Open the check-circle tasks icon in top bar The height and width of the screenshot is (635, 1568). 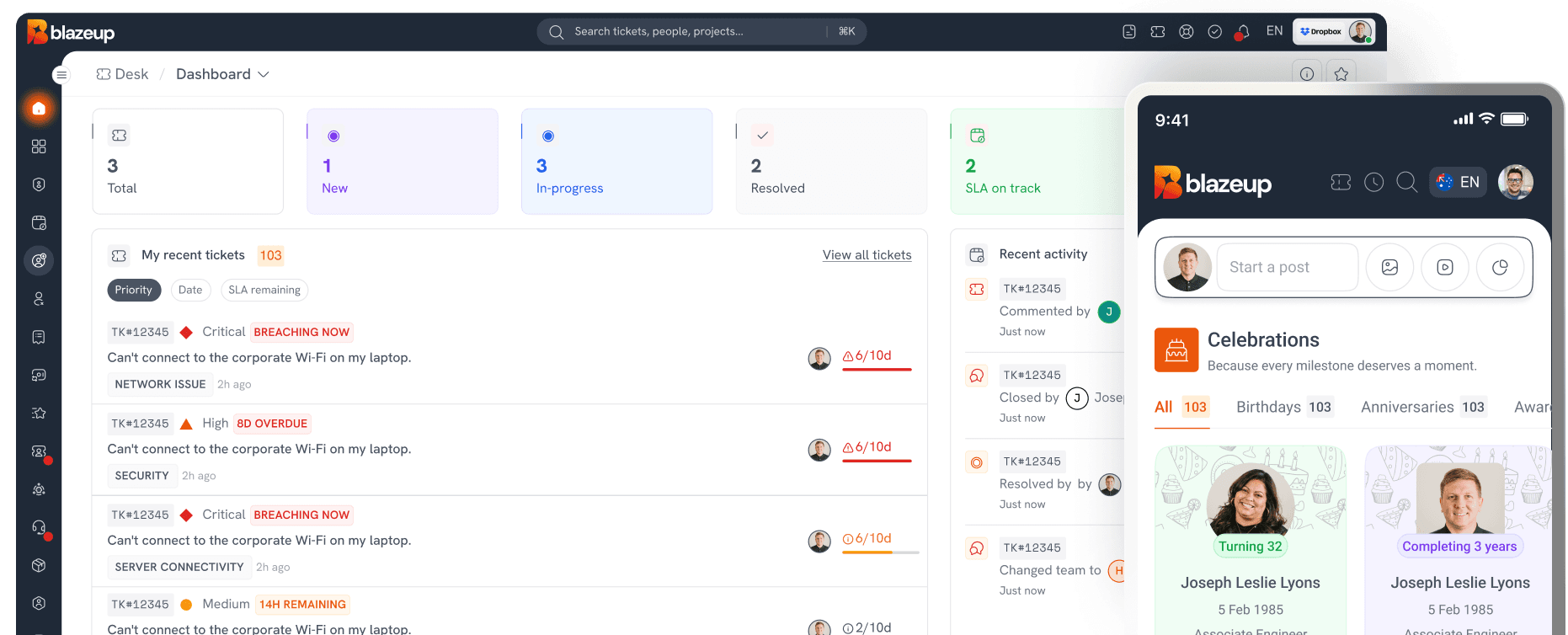click(x=1215, y=31)
